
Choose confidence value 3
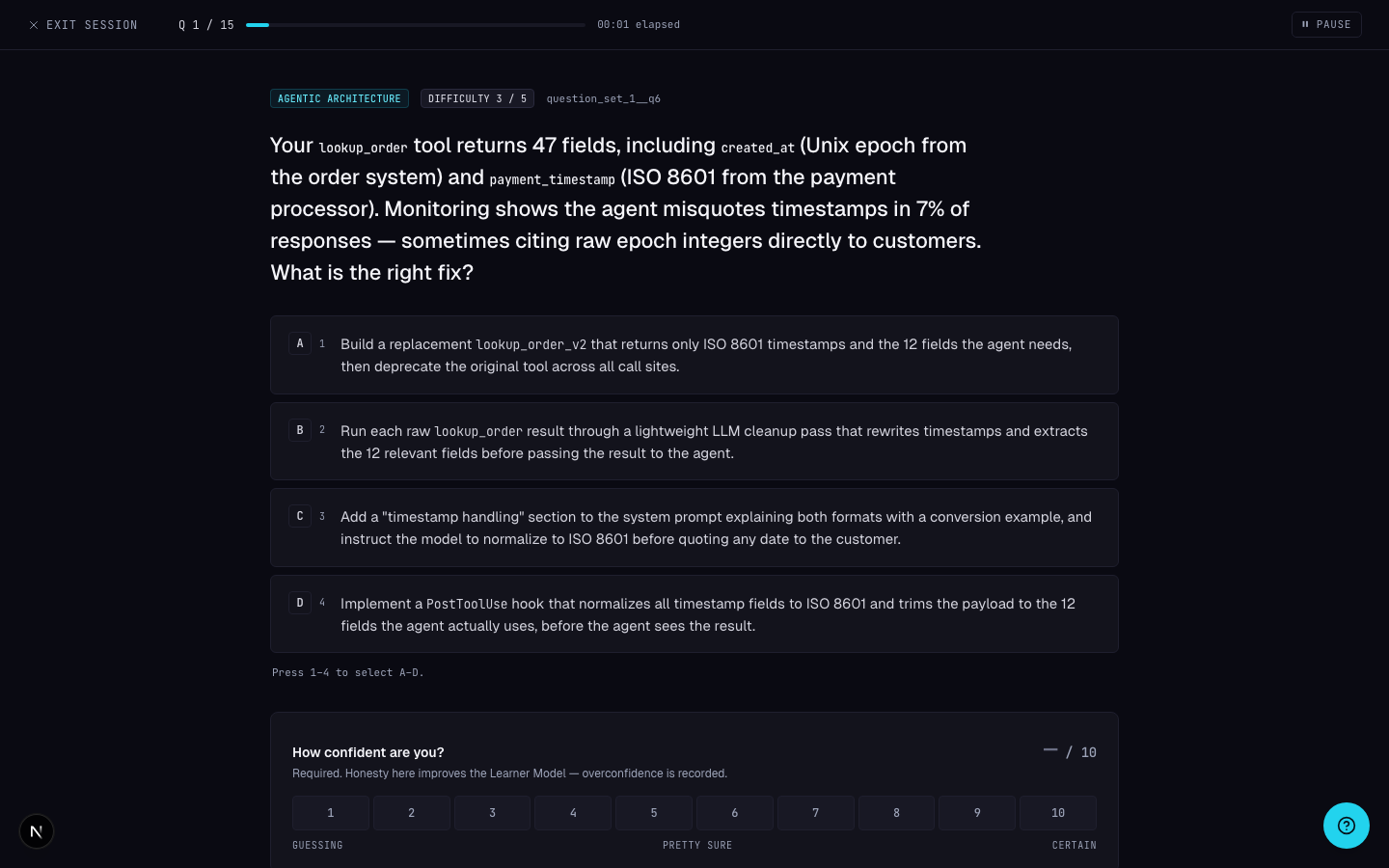(492, 813)
